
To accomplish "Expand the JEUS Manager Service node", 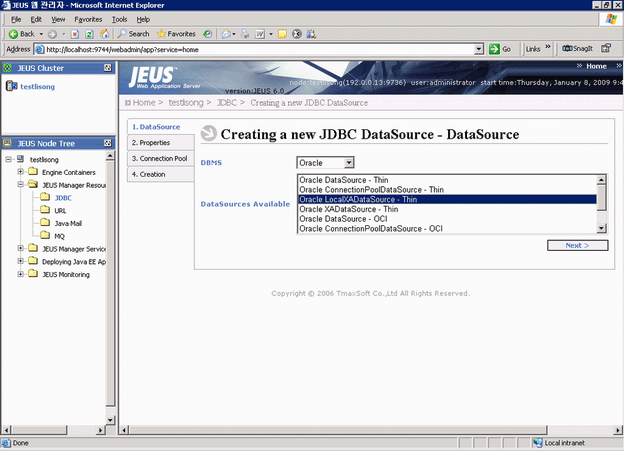I will [x=20, y=248].
